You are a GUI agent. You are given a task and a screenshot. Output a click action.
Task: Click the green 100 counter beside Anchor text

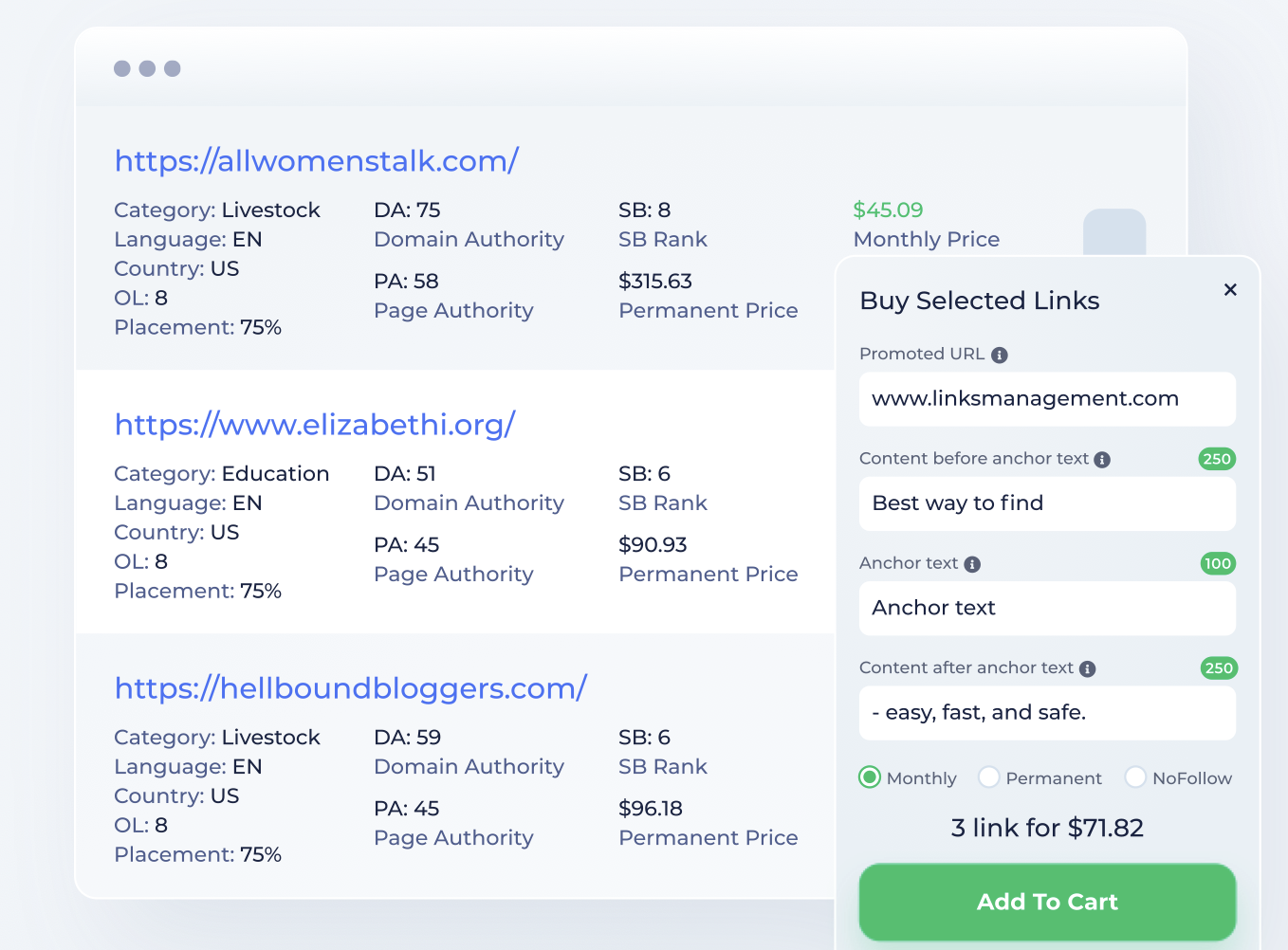click(1217, 563)
